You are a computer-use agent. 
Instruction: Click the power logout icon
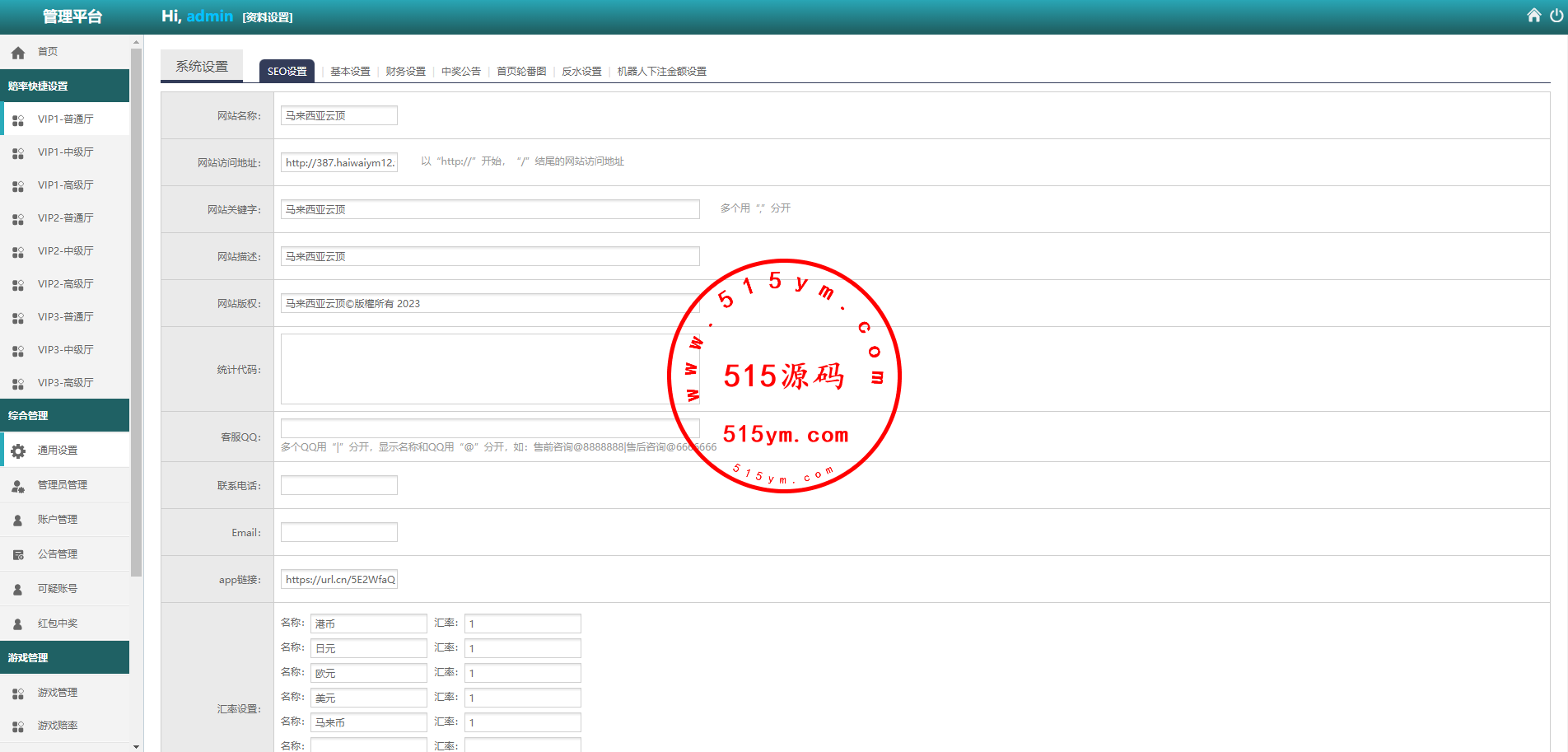point(1556,16)
